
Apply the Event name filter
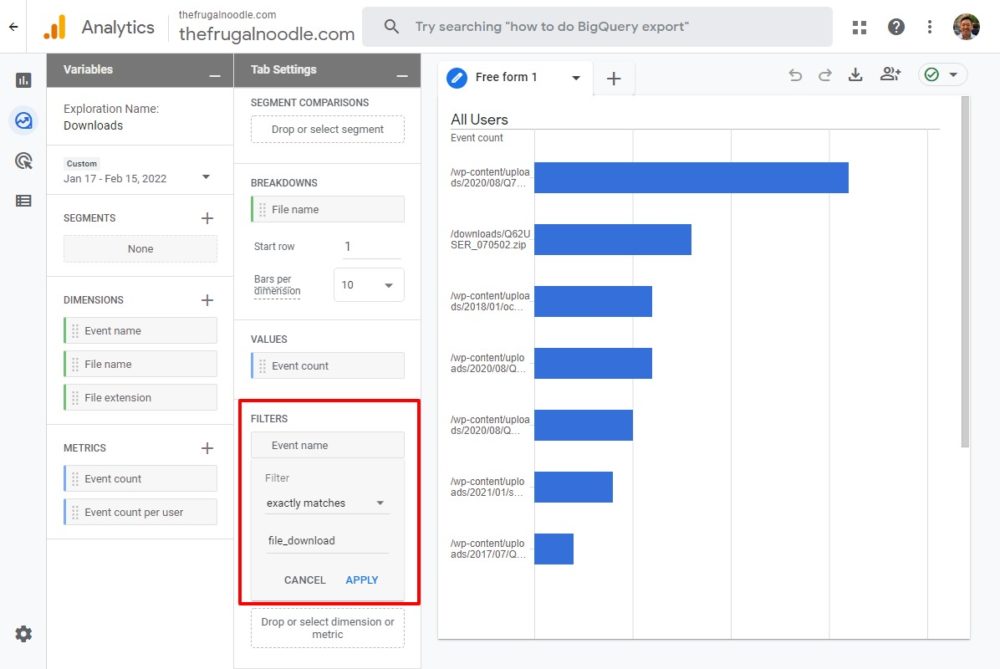point(361,579)
